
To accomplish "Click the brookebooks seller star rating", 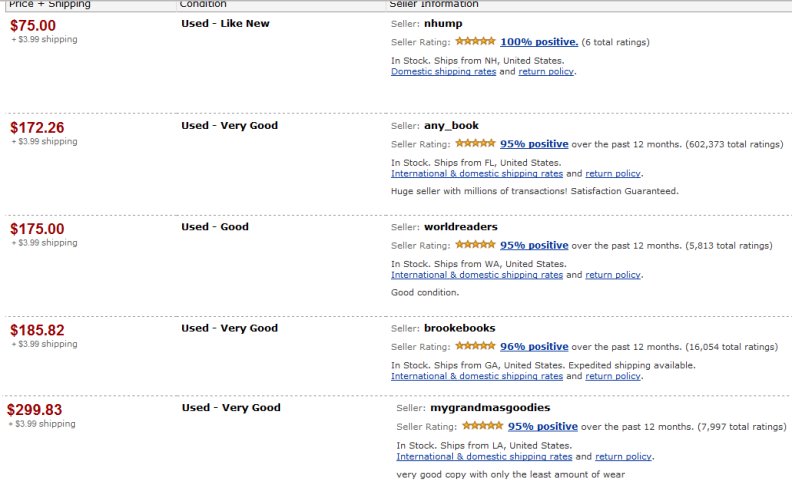I will pos(475,347).
